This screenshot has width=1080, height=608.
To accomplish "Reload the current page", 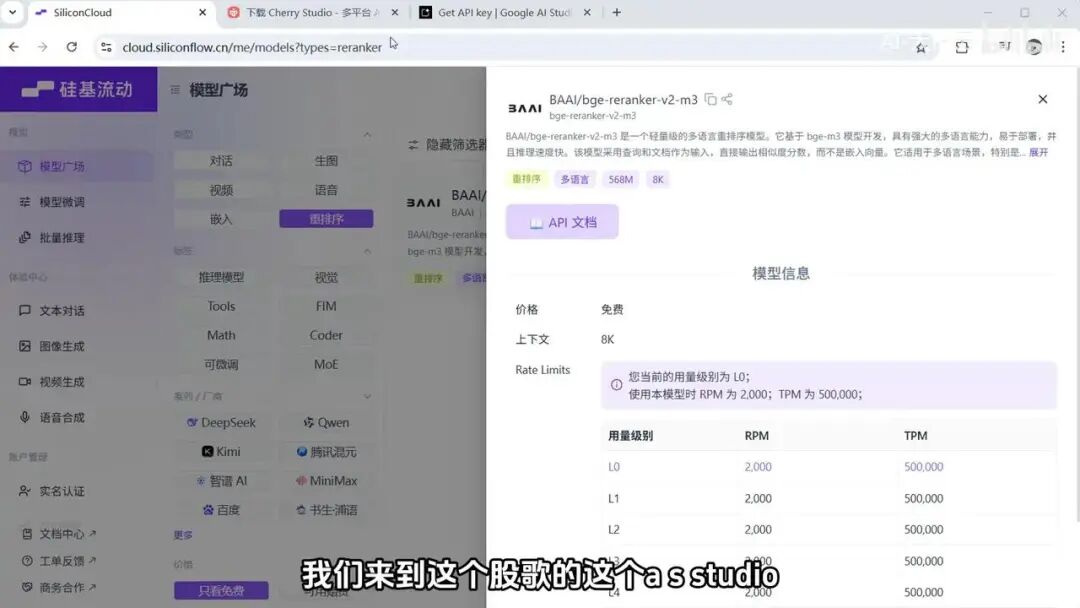I will click(72, 47).
